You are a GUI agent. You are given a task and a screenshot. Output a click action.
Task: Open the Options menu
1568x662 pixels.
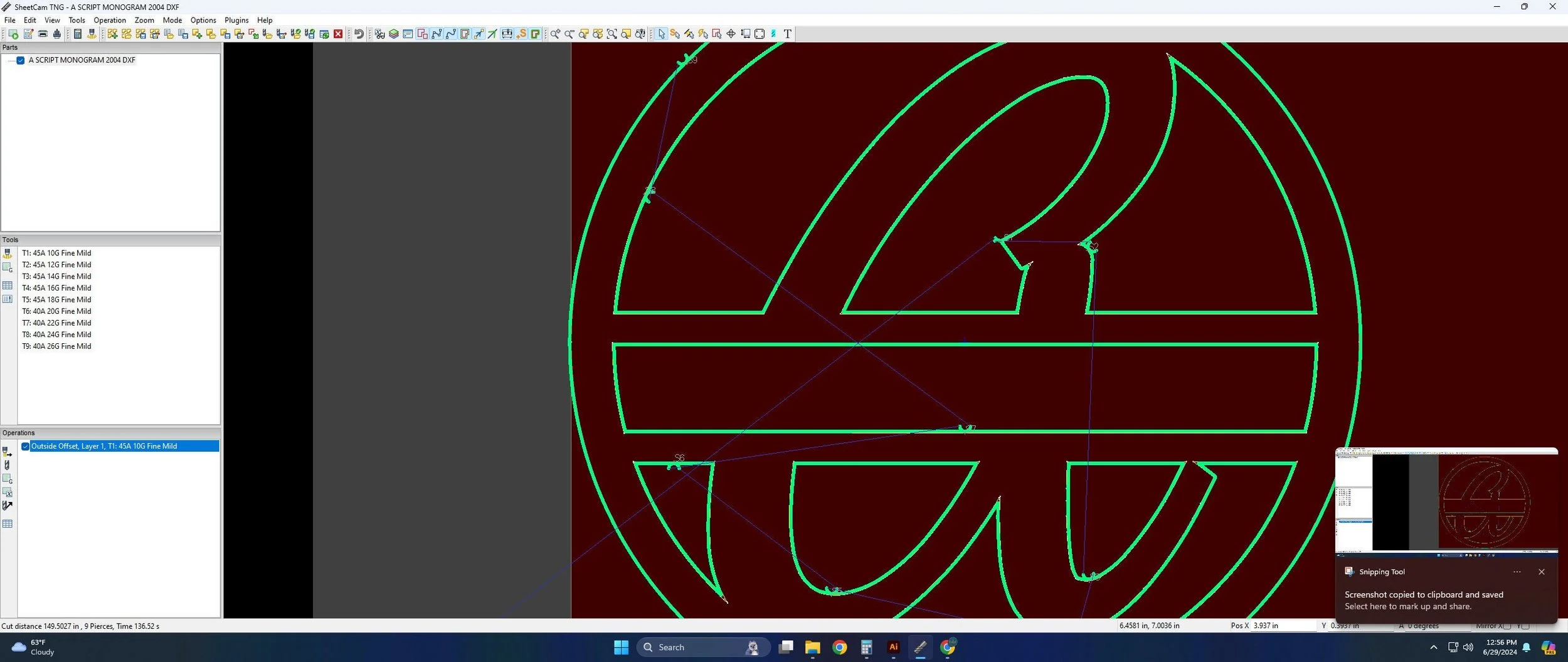pyautogui.click(x=203, y=20)
